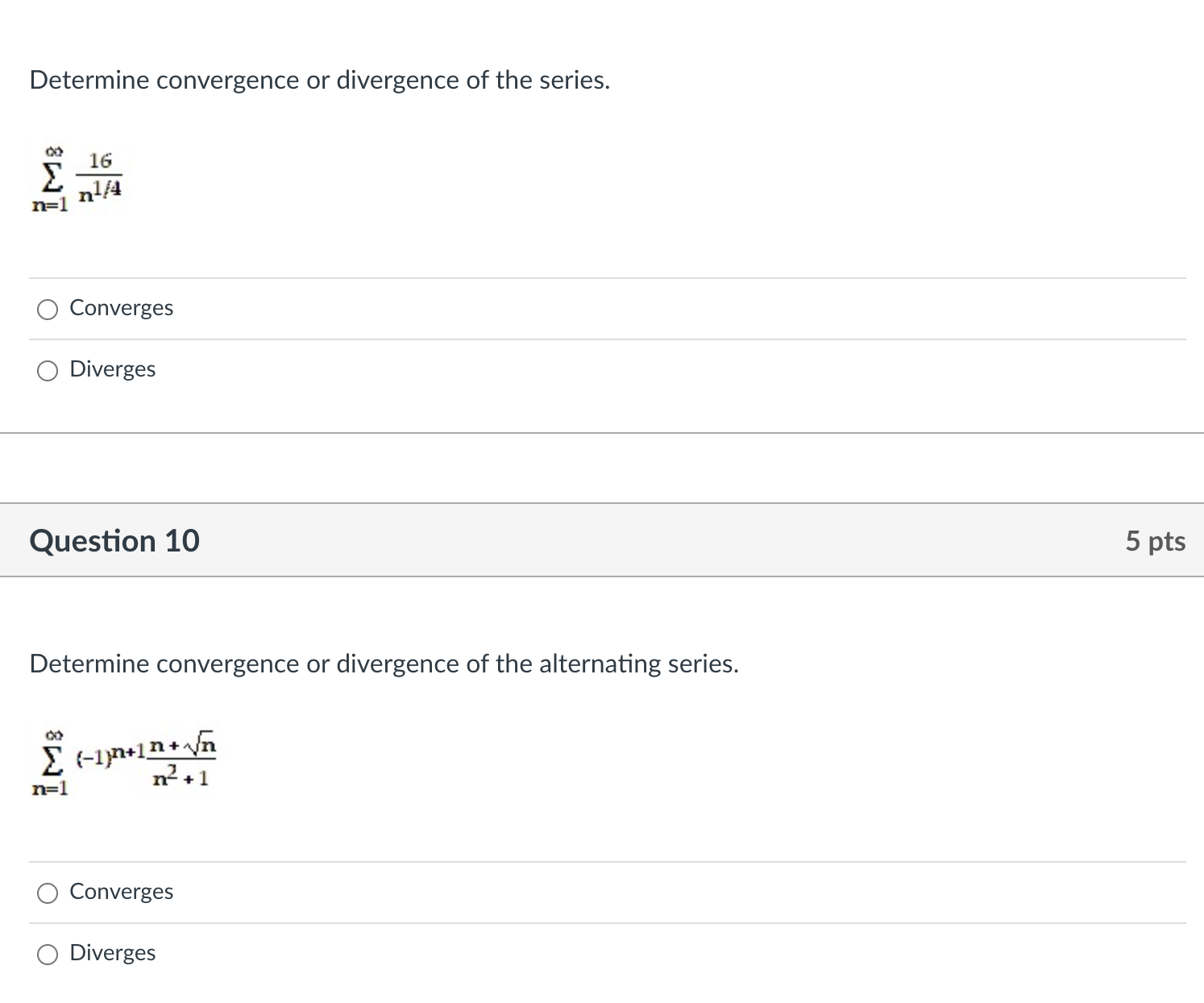The width and height of the screenshot is (1204, 1003).
Task: Choose Converges radio button in Question 10
Action: [48, 893]
